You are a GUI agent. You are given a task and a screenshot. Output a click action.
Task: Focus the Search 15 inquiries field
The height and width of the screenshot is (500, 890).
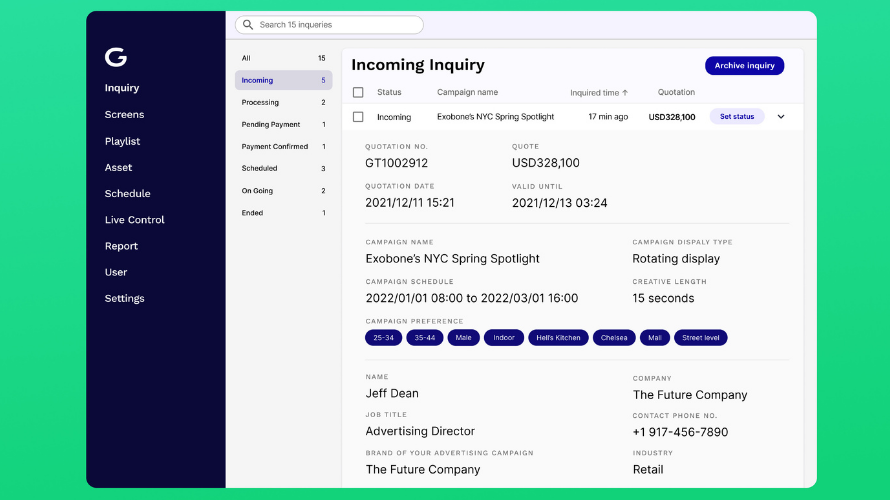329,25
